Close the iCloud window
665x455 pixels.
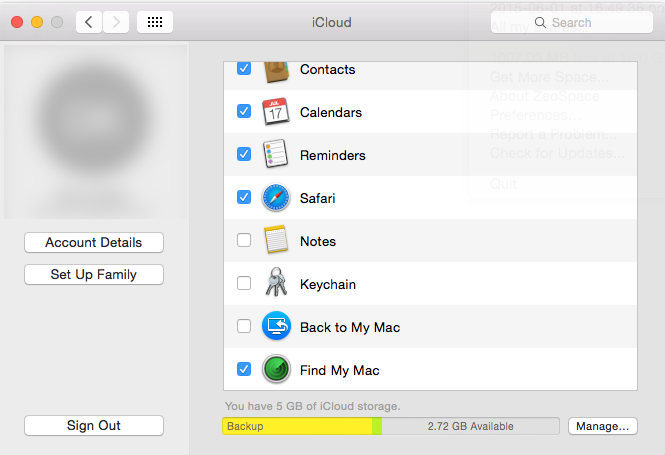17,22
